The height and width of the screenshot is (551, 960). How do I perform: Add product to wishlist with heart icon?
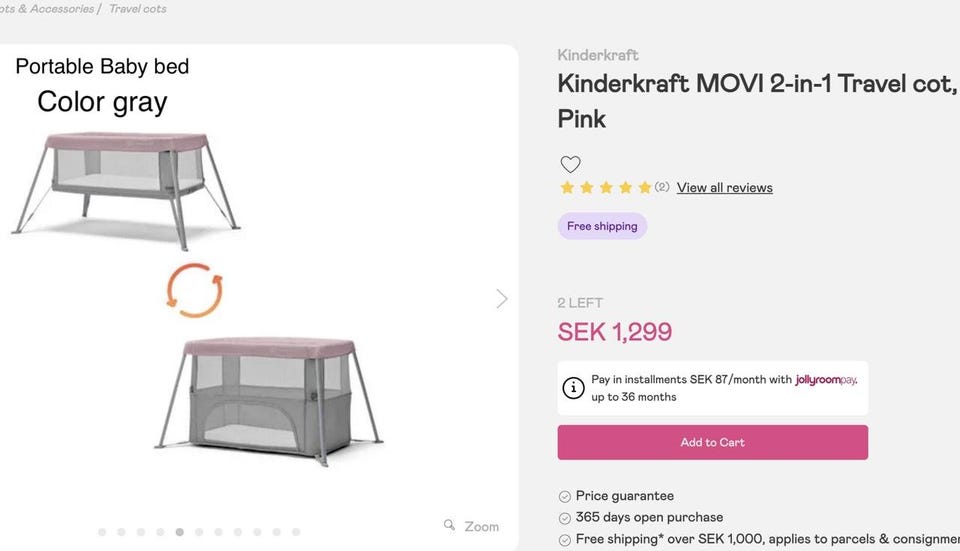(570, 165)
